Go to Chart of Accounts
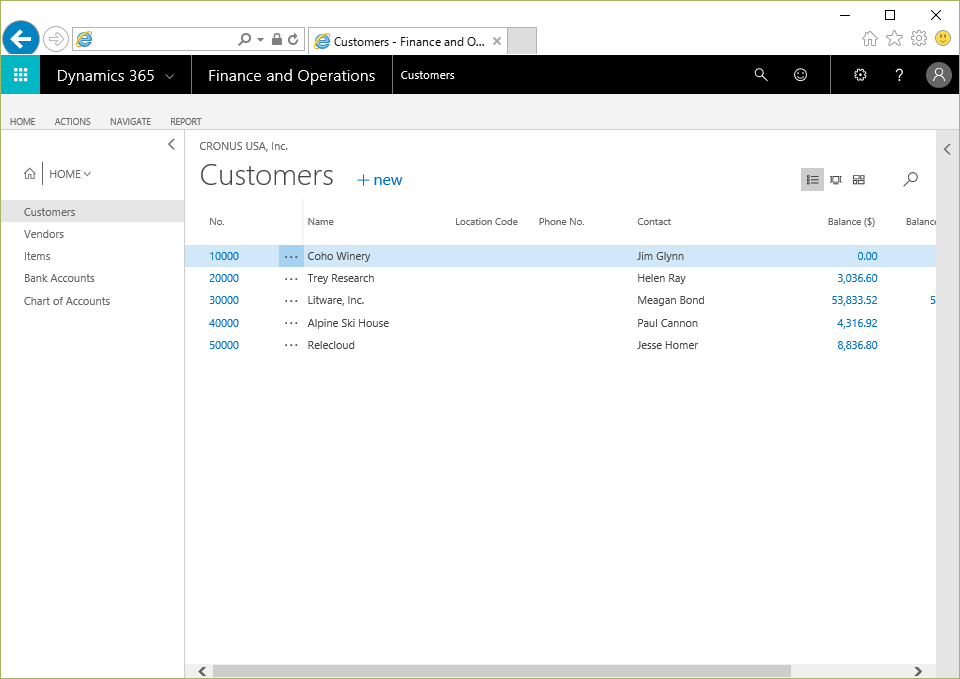Screen dimensions: 960x679 pyautogui.click(x=67, y=301)
